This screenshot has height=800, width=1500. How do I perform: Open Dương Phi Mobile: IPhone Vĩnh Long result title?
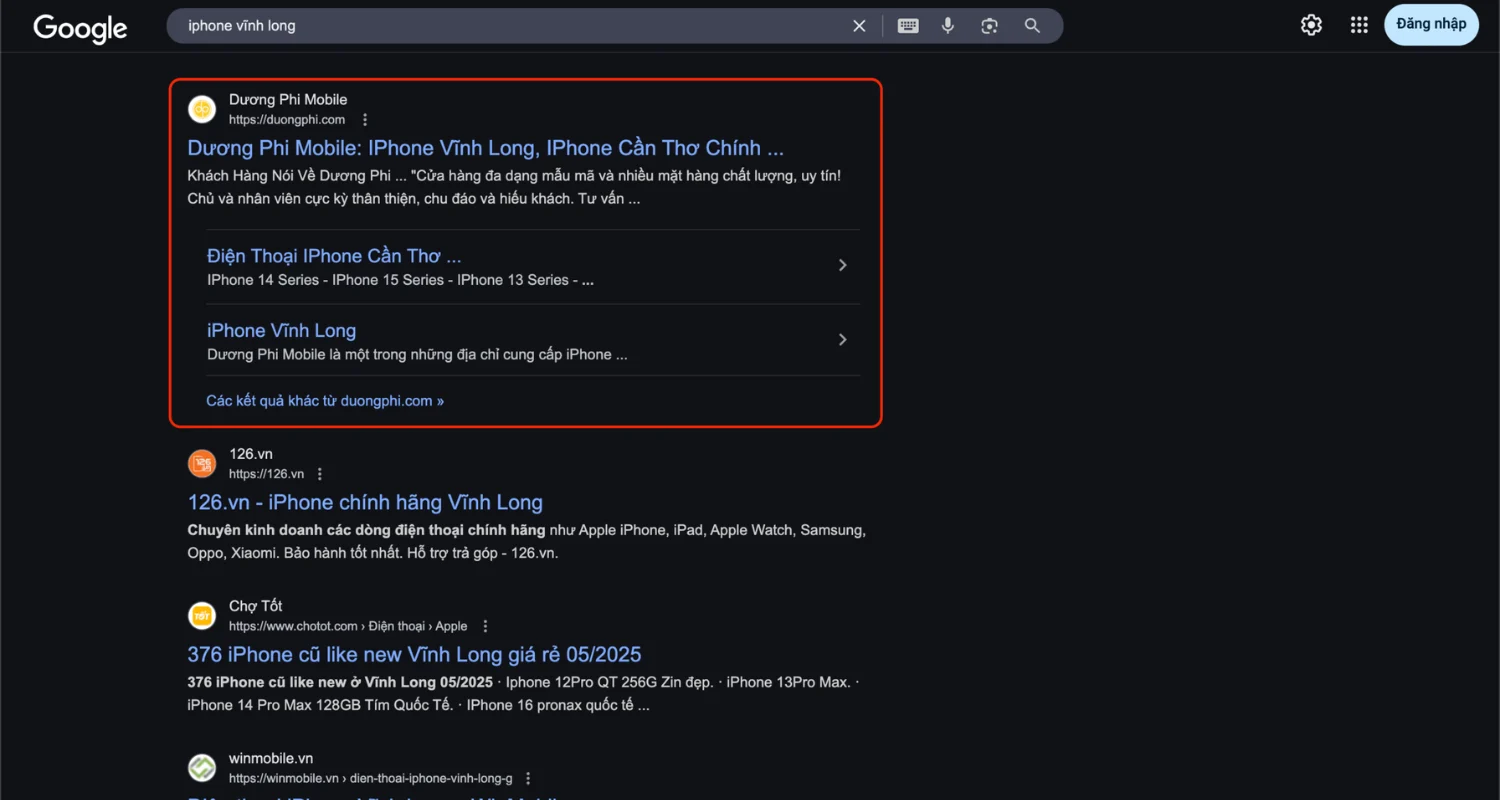tap(485, 148)
